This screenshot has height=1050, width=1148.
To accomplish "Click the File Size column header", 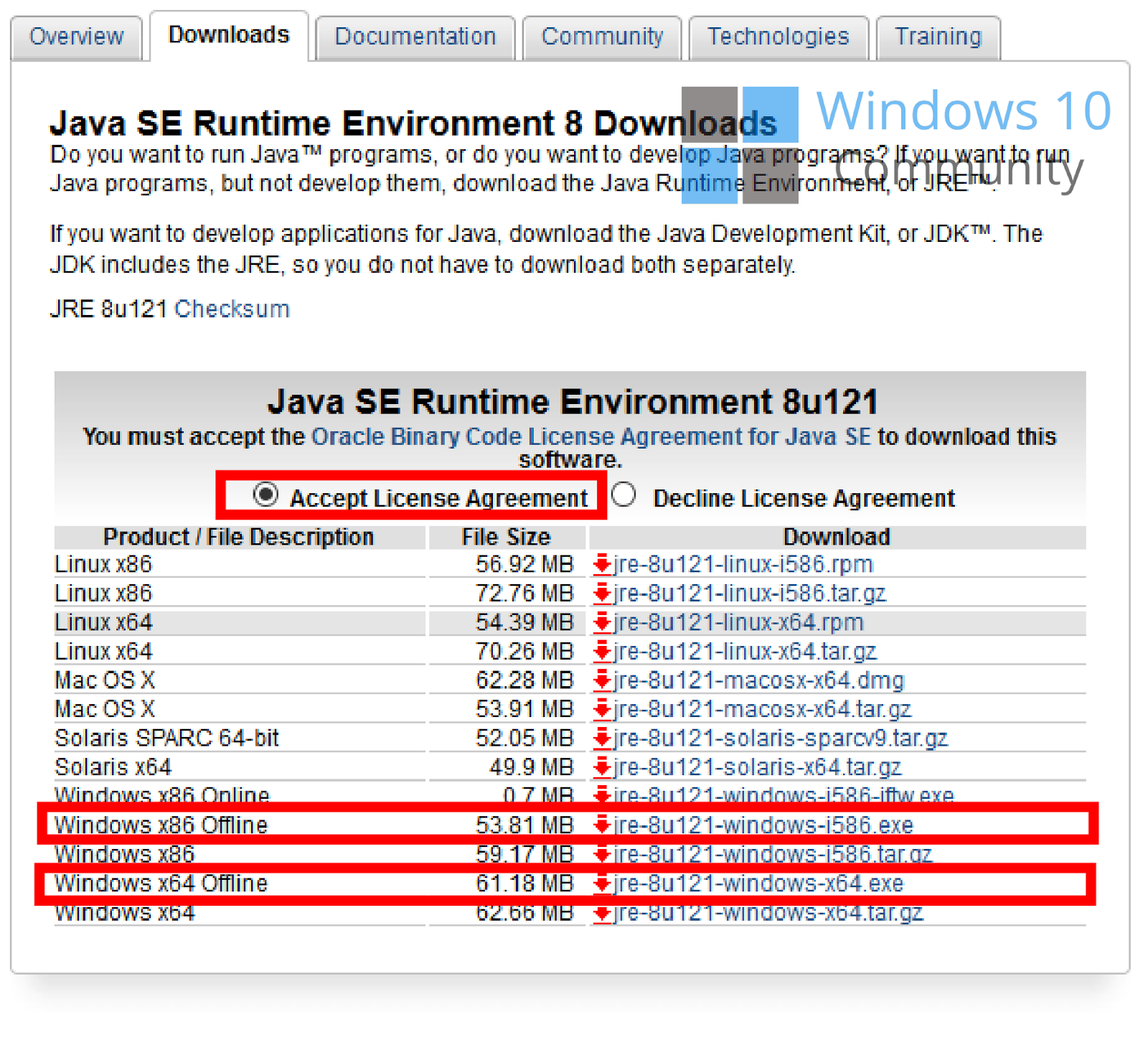I will pyautogui.click(x=506, y=537).
